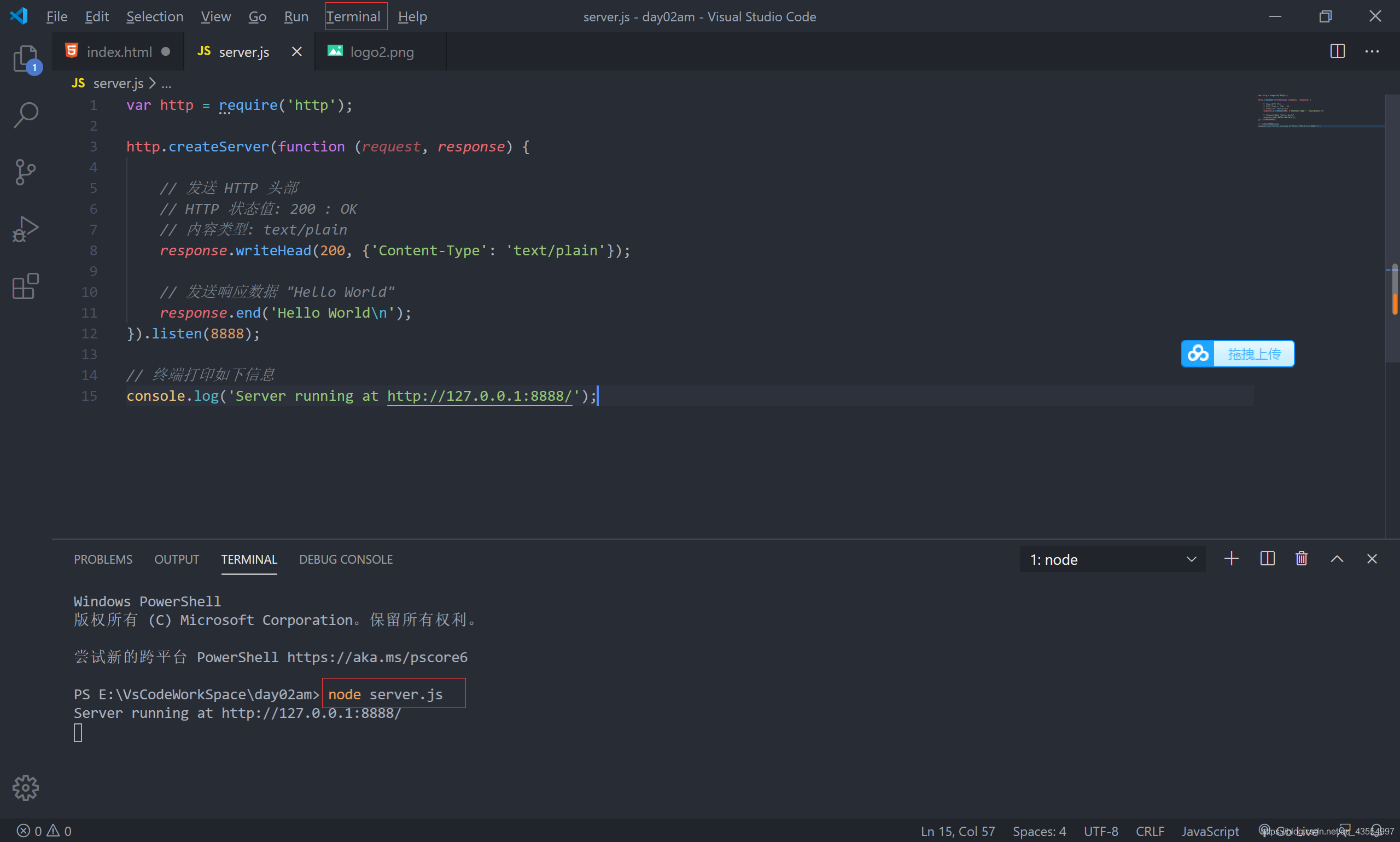Click the drag-upload 拖拽上传 button
The height and width of the screenshot is (842, 1400).
point(1254,354)
